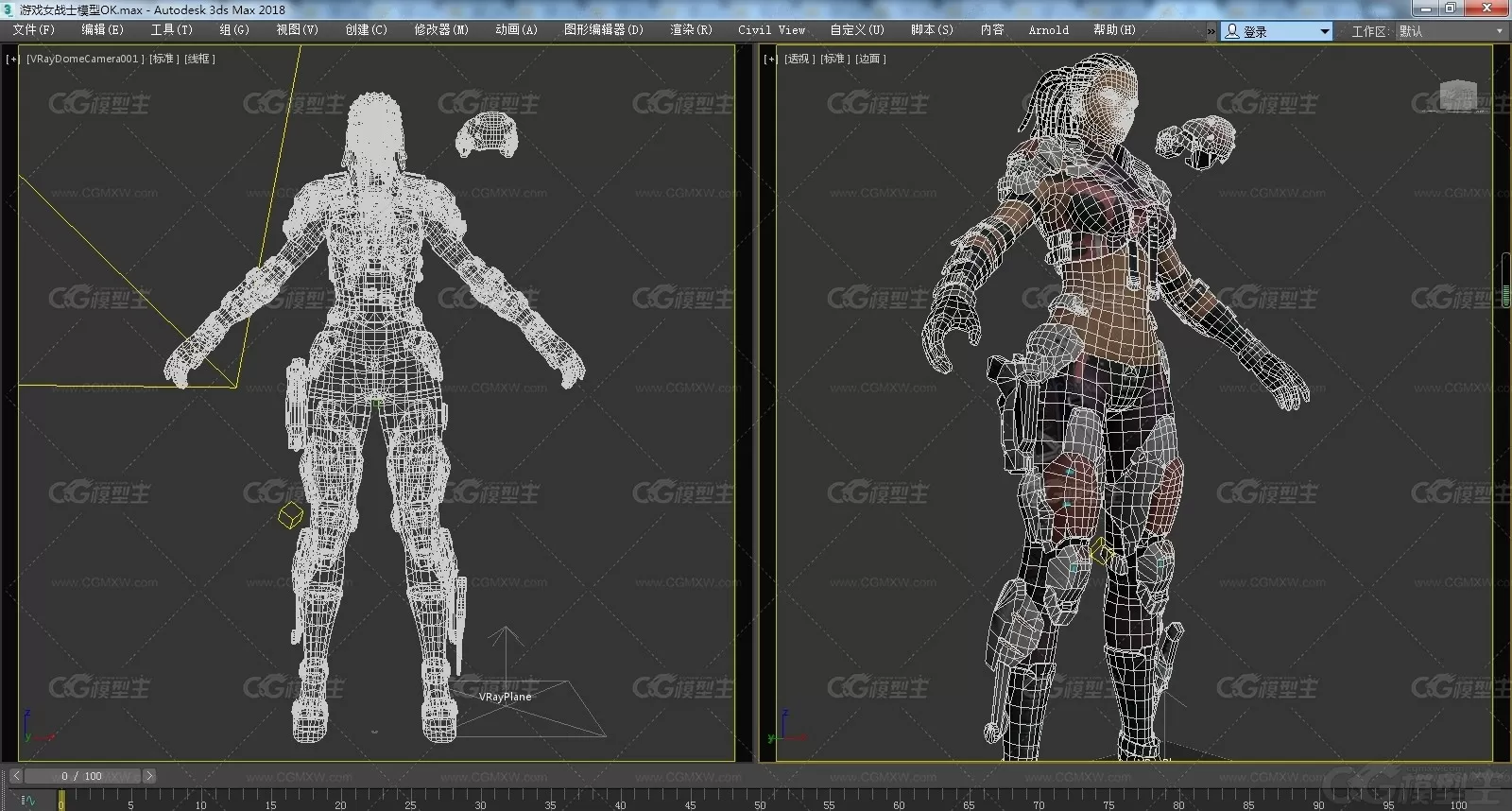1512x811 pixels.
Task: Click the 边面 edged faces viewport label
Action: tap(869, 59)
